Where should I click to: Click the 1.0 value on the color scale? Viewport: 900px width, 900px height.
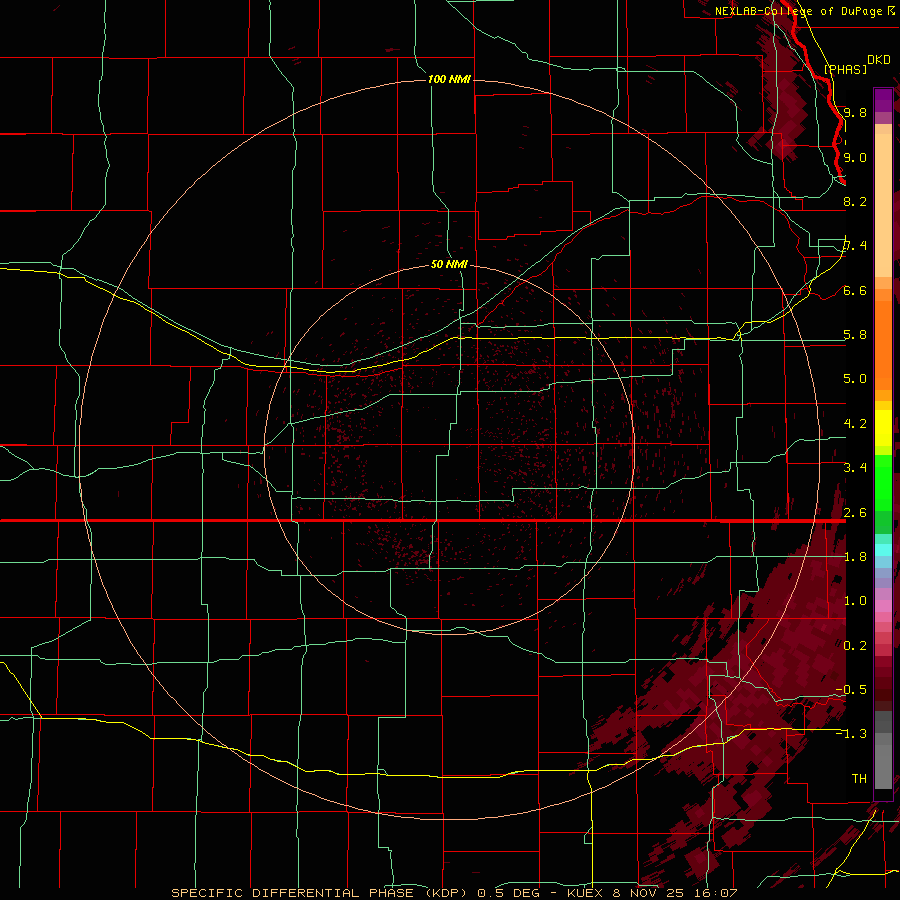[x=855, y=600]
